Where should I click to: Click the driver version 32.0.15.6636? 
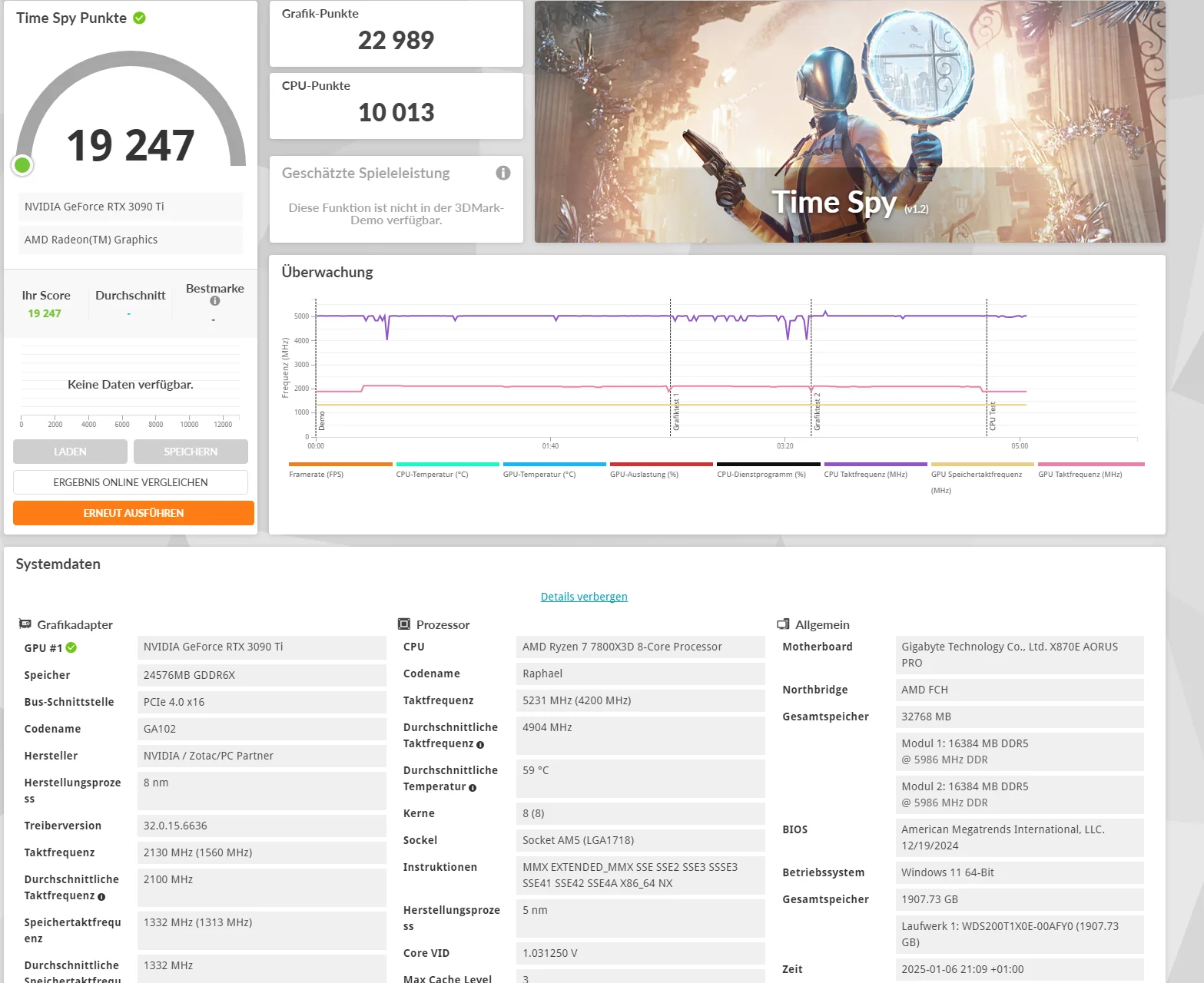(x=261, y=826)
